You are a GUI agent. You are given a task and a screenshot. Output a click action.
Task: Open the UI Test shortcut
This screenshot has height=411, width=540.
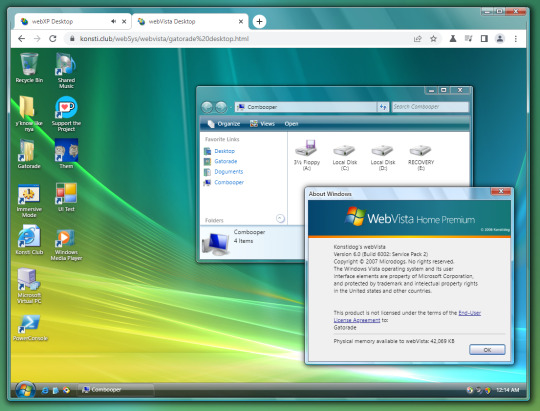tap(66, 197)
